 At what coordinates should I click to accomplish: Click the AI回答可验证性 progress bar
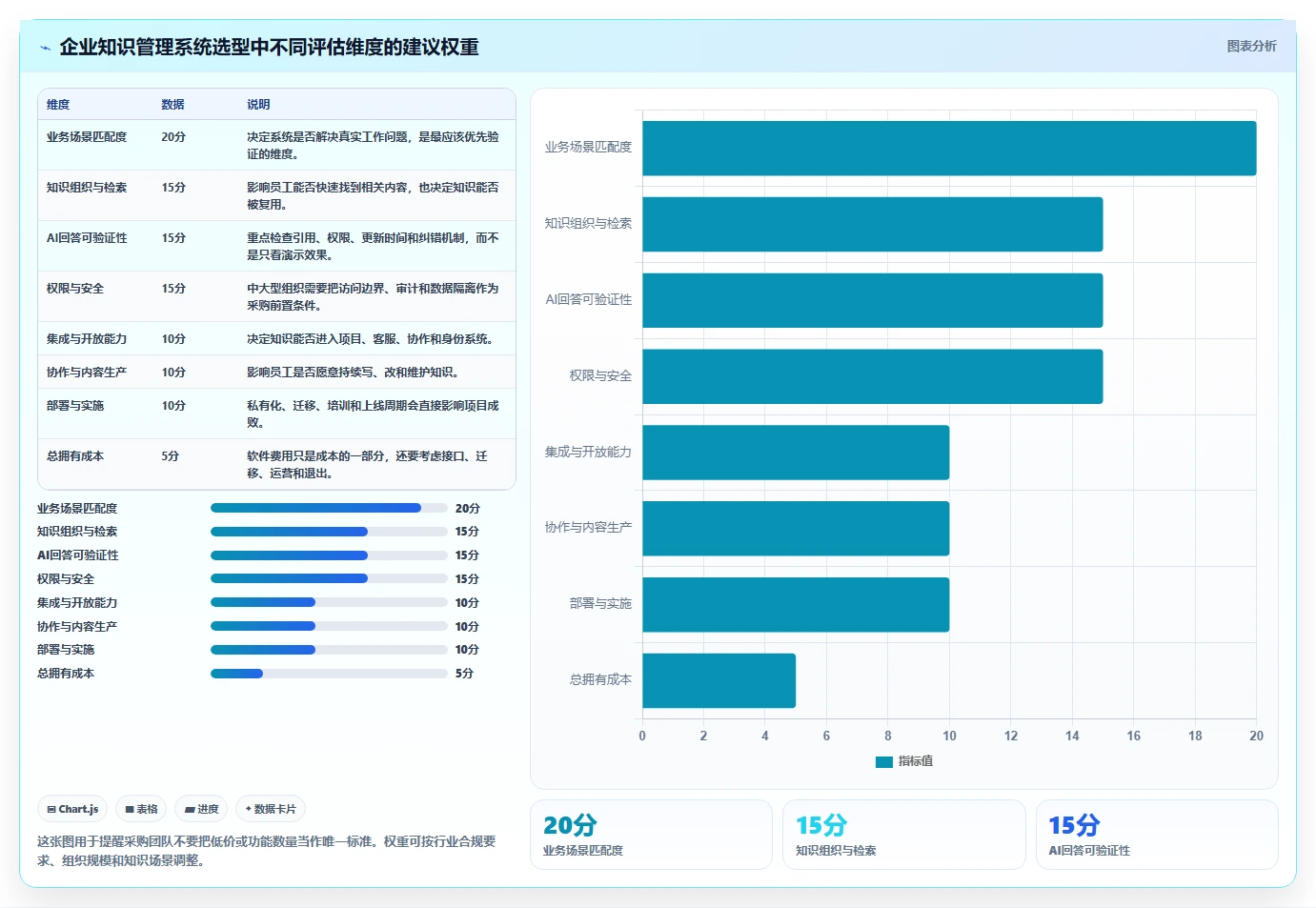point(329,555)
